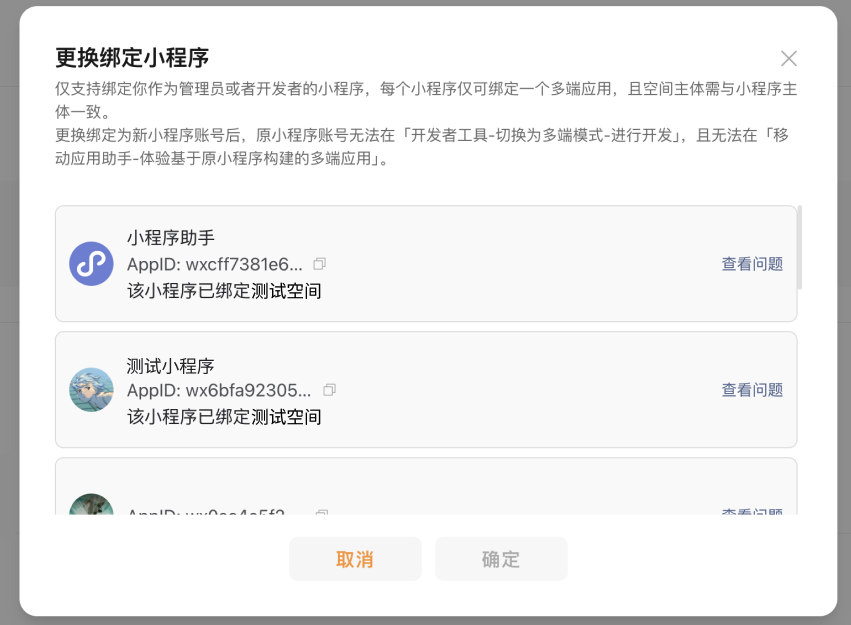The width and height of the screenshot is (851, 625).
Task: Click 该小程序已绑定测试空间 under 小程序助手
Action: point(224,291)
